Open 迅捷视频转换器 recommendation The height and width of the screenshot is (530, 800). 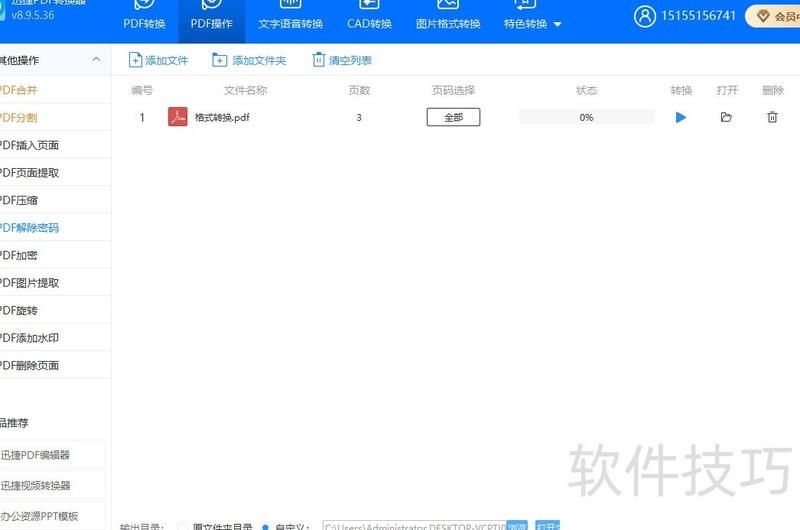pyautogui.click(x=51, y=486)
